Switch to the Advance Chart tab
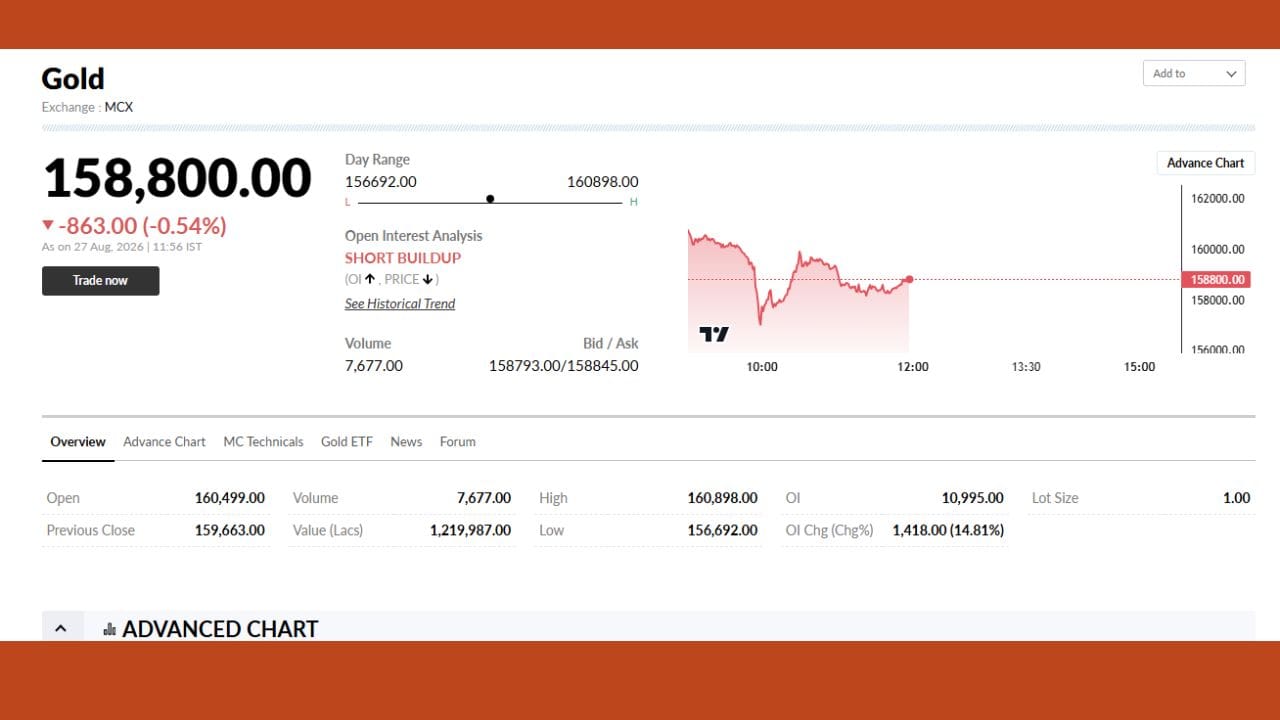This screenshot has height=720, width=1280. (164, 441)
